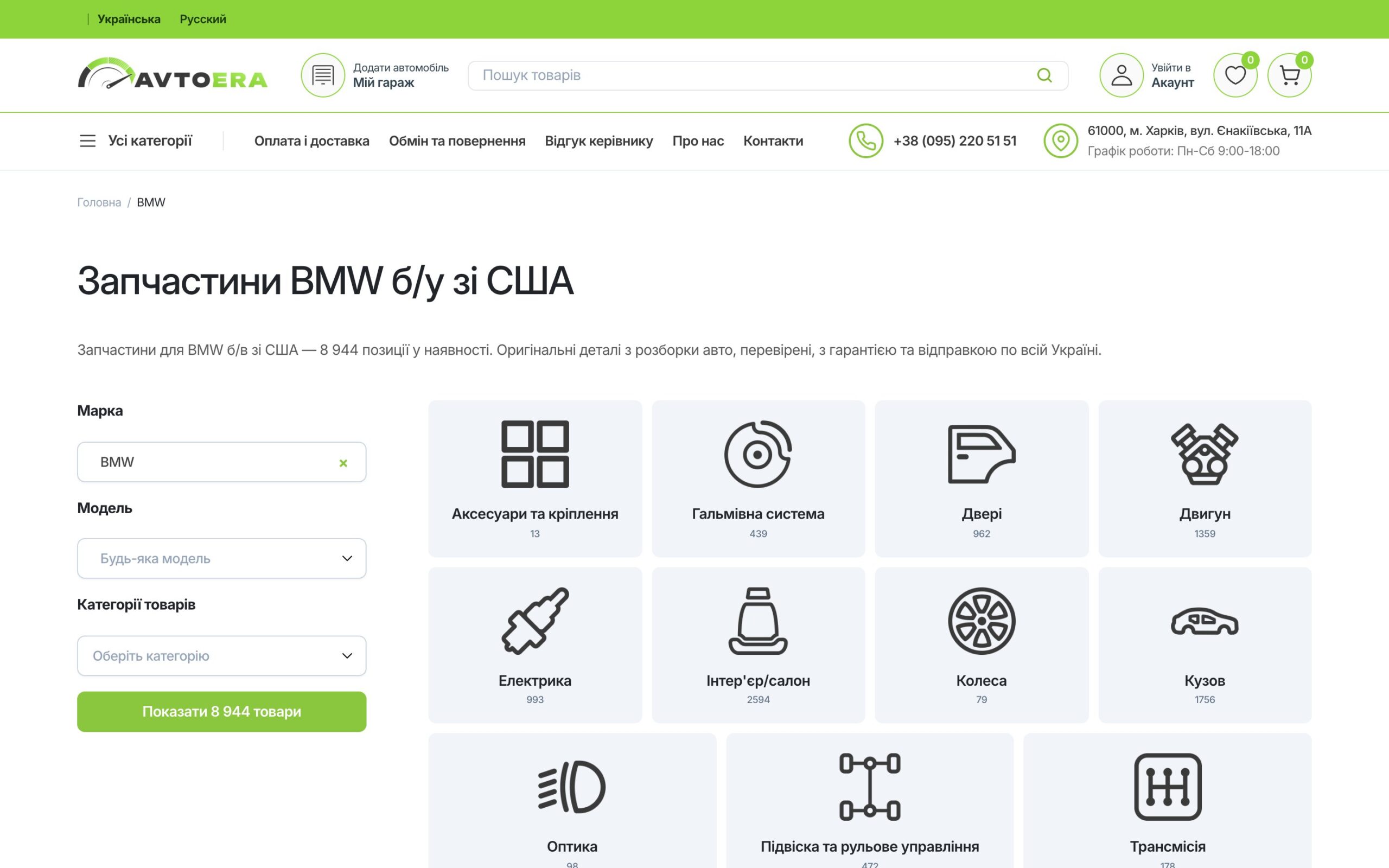Viewport: 1389px width, 868px height.
Task: Call the +38 (095) 220 51 51 number
Action: (x=954, y=141)
